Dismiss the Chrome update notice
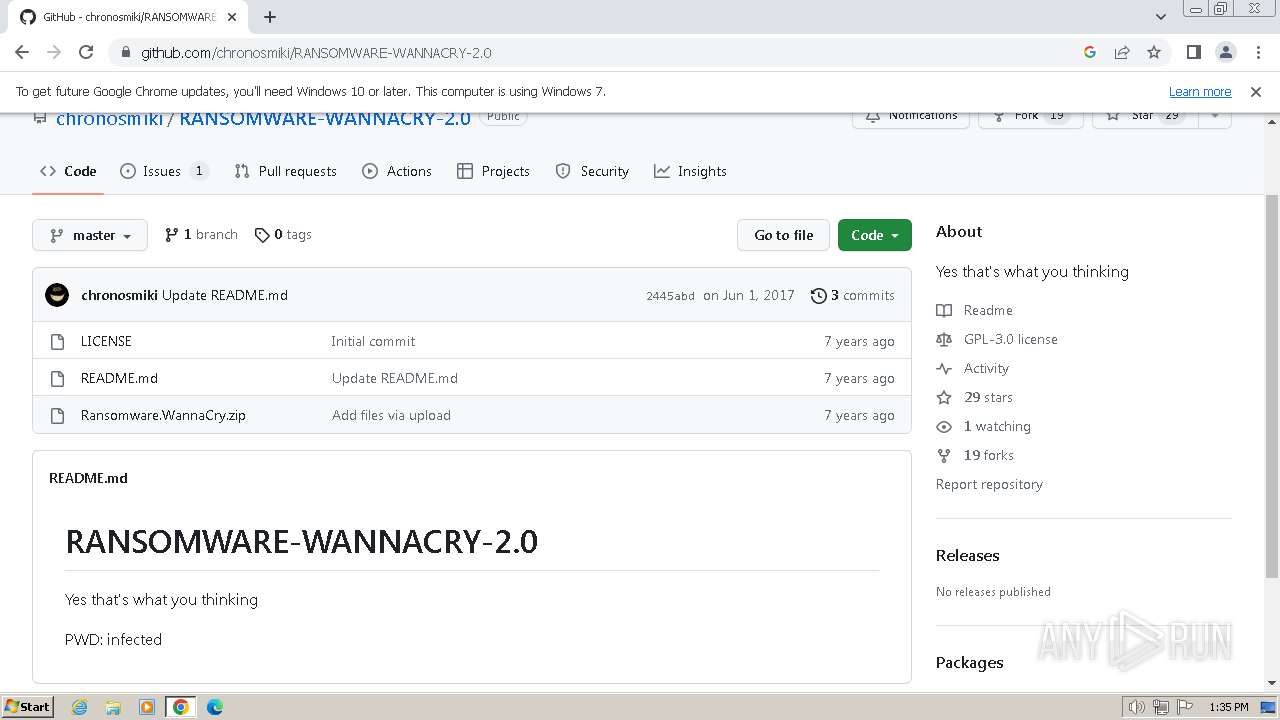 pos(1256,91)
